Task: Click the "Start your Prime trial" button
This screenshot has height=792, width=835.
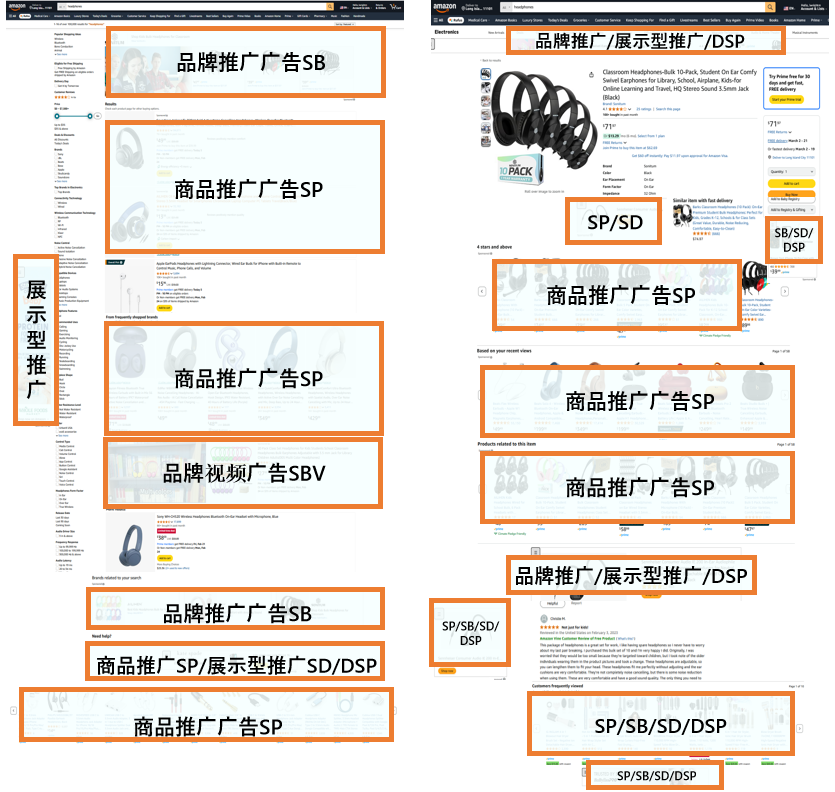Action: pyautogui.click(x=787, y=100)
